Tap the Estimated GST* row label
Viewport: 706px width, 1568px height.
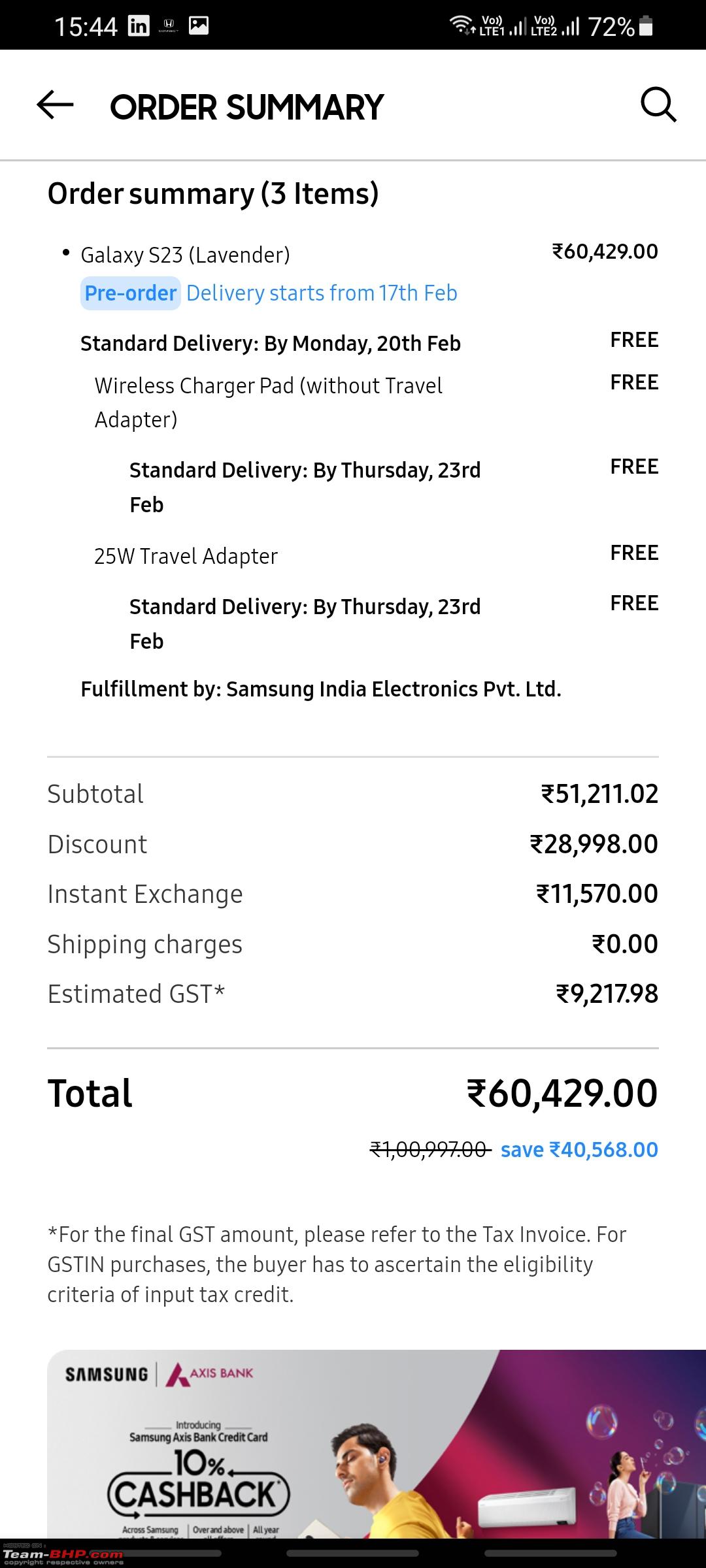click(136, 994)
